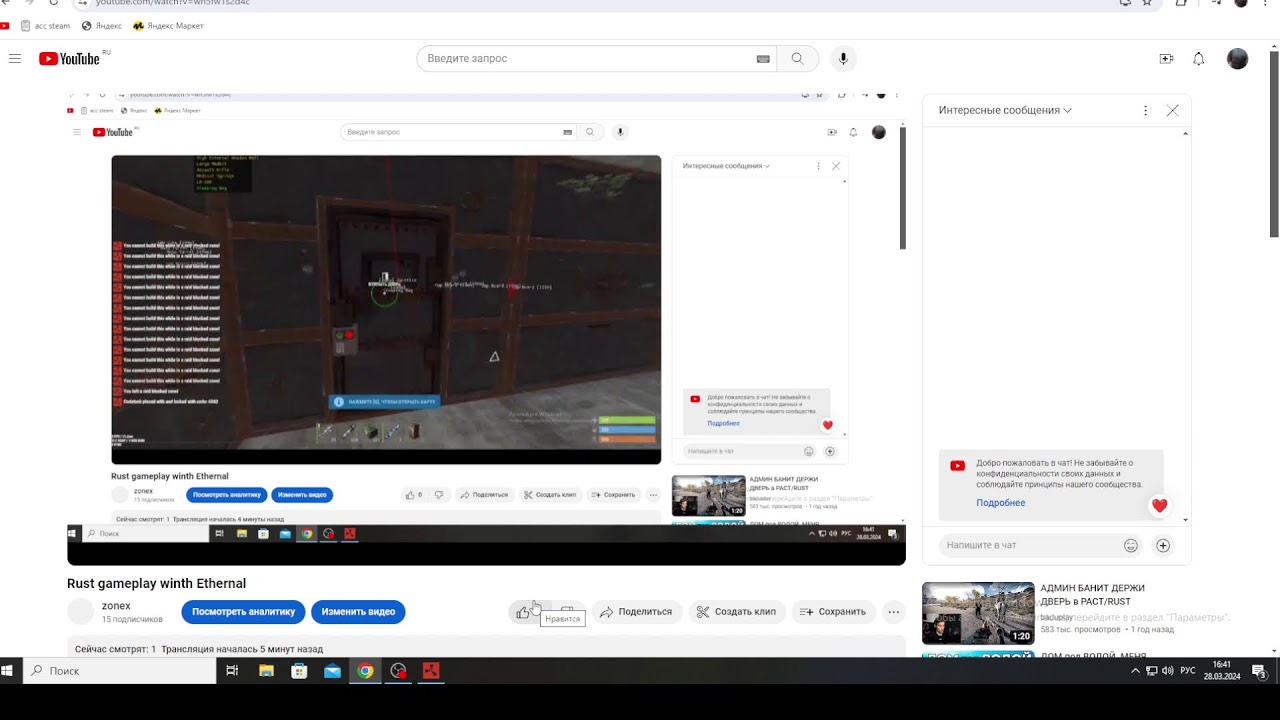Click the chat scrollbar up arrow
1280x720 pixels.
[x=1186, y=133]
